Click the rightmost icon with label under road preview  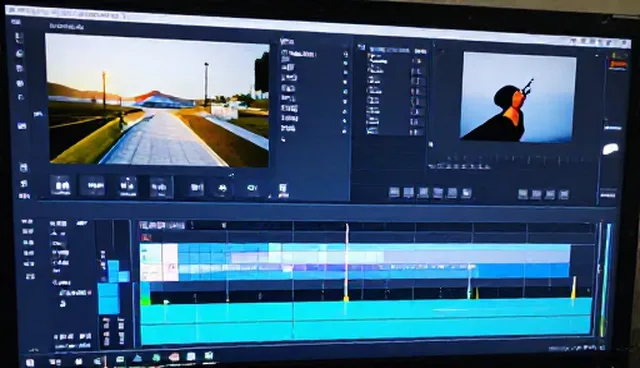click(283, 190)
